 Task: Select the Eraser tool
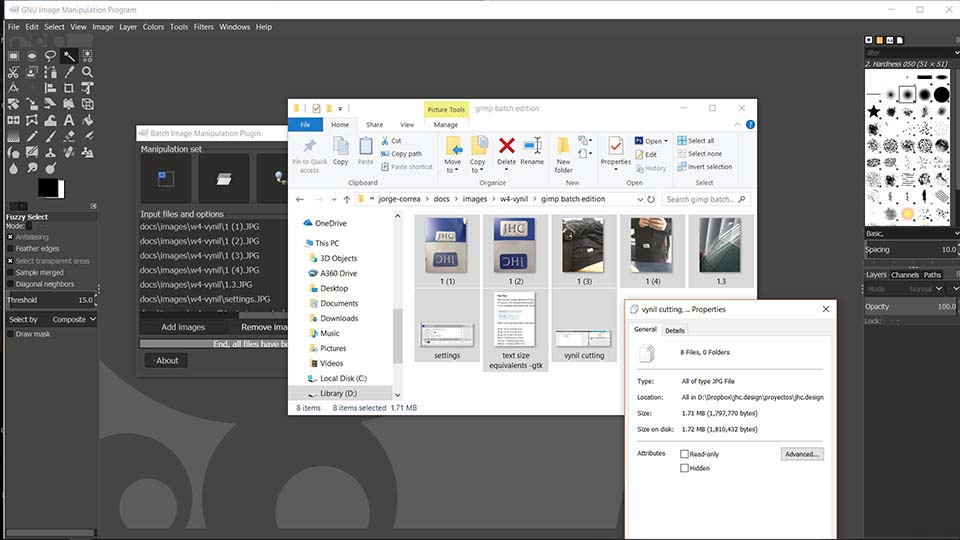point(69,137)
